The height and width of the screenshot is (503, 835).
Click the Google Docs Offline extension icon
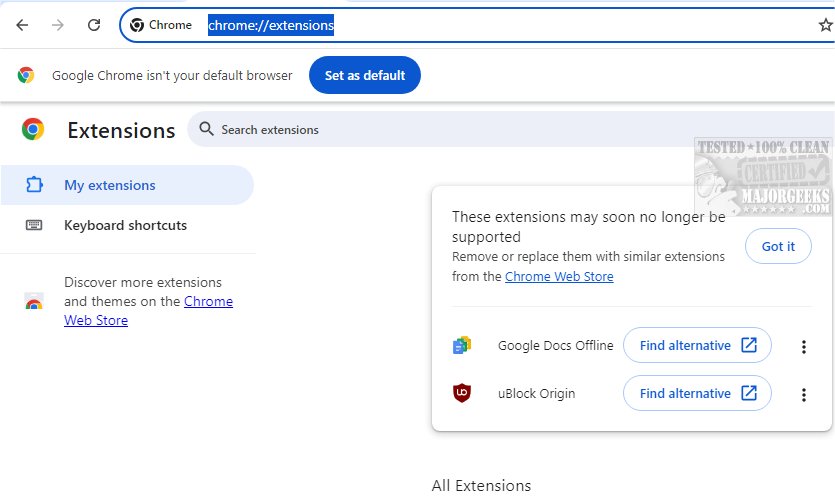[x=461, y=346]
